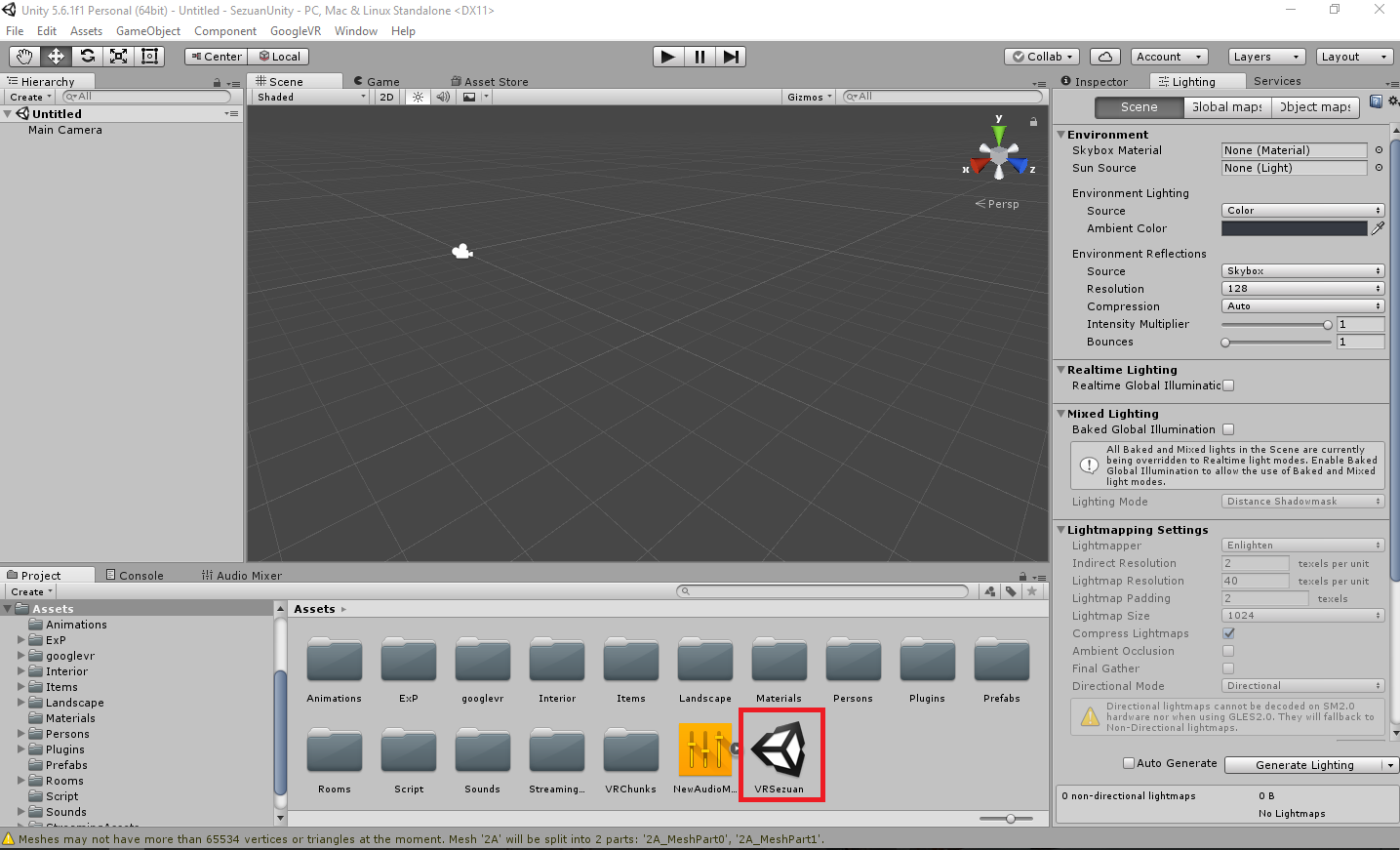This screenshot has height=850, width=1400.
Task: Click the scene orientation gizmo
Action: pyautogui.click(x=999, y=155)
